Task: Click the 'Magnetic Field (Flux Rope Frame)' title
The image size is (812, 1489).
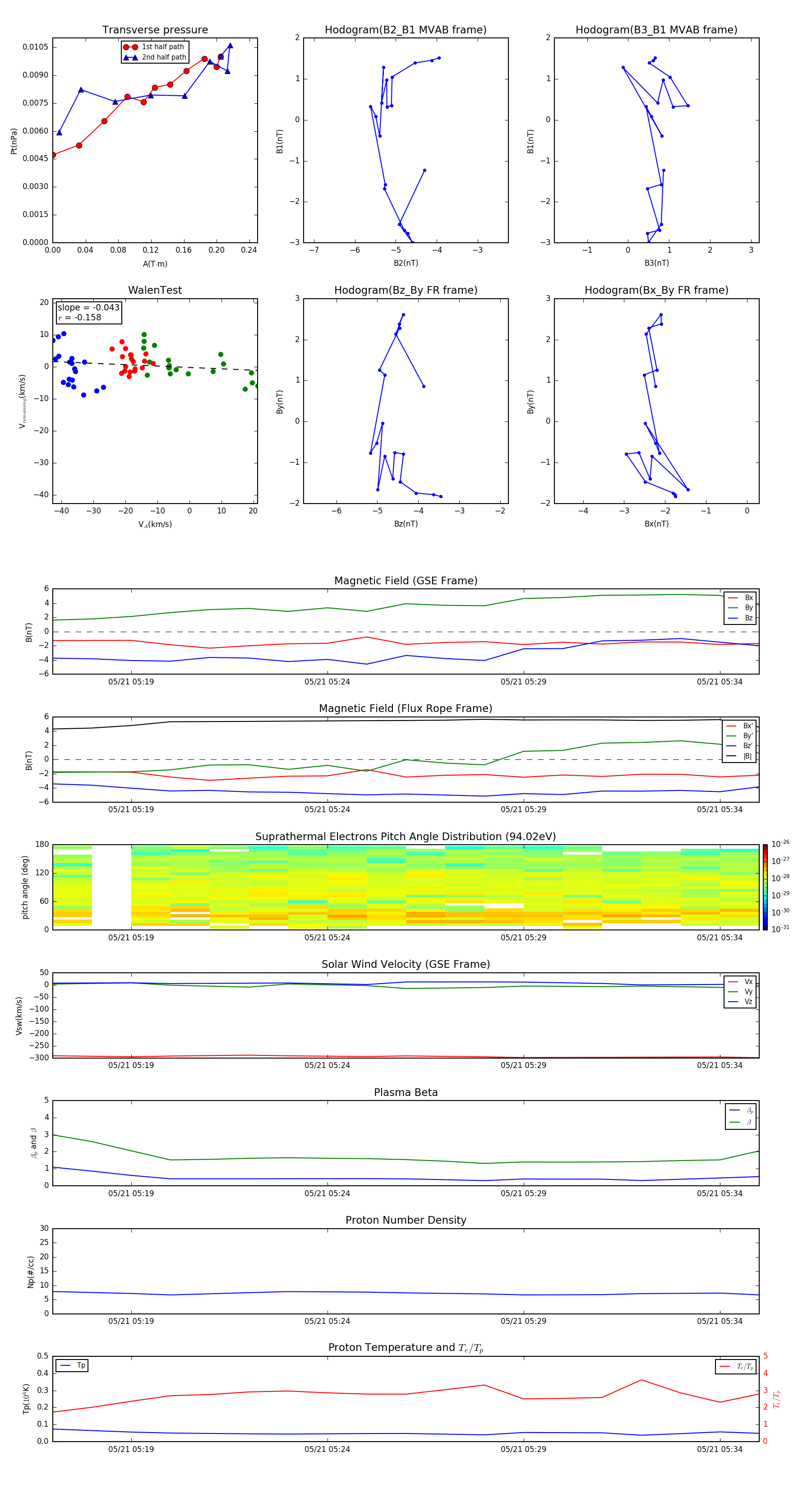Action: (x=406, y=709)
